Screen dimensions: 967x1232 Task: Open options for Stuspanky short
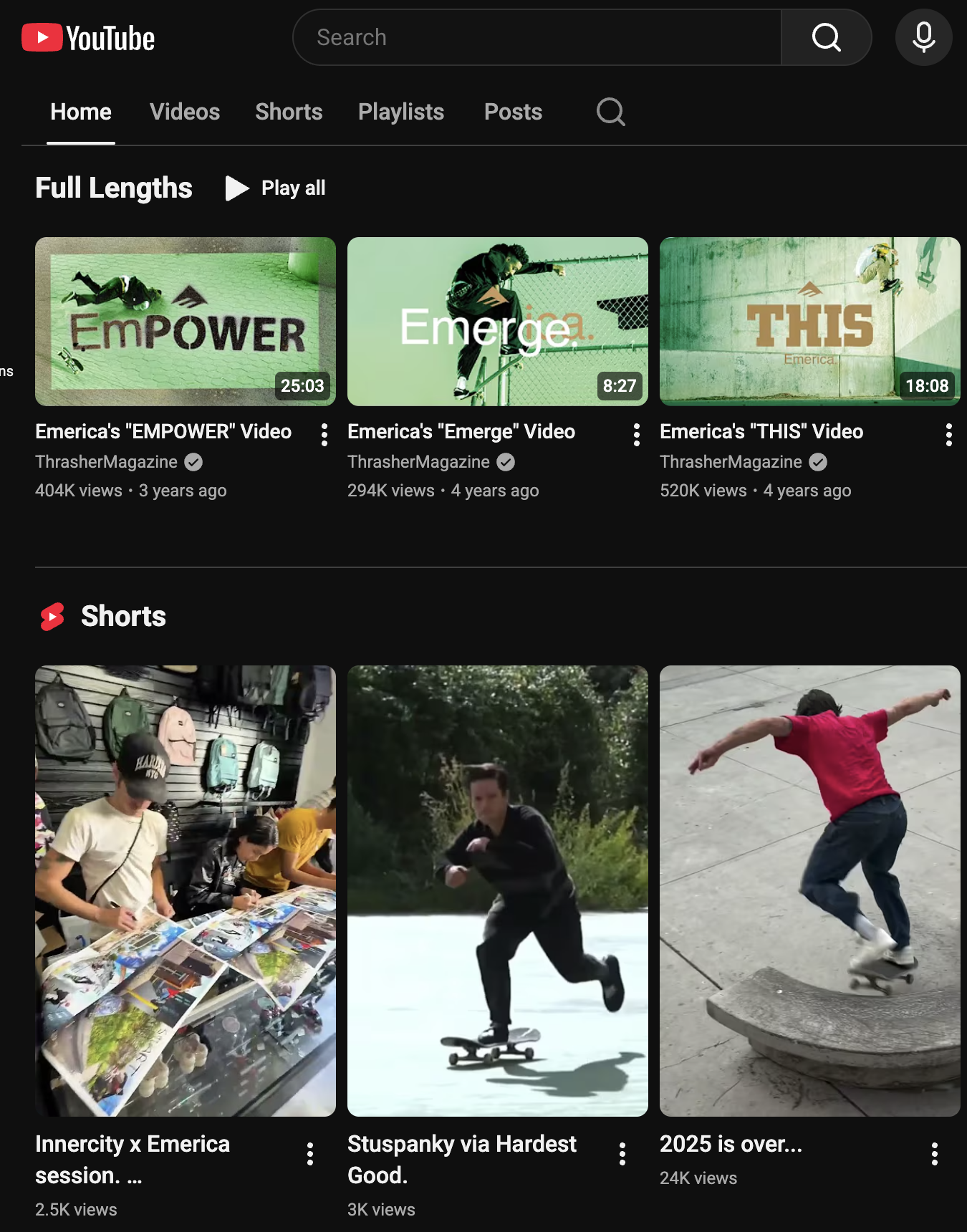tap(622, 1154)
